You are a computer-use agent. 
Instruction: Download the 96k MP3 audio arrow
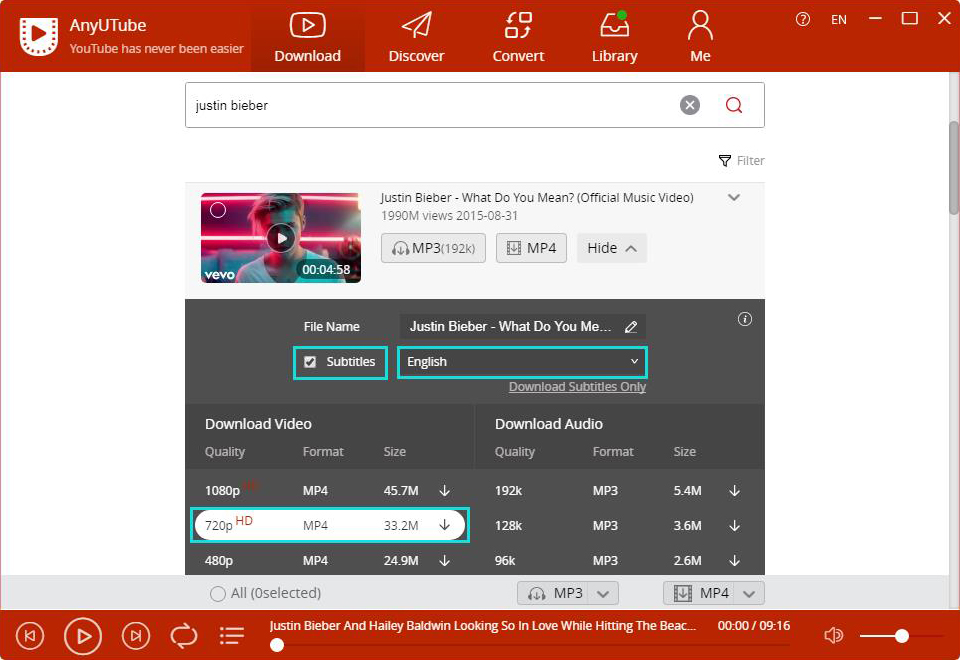pyautogui.click(x=735, y=560)
